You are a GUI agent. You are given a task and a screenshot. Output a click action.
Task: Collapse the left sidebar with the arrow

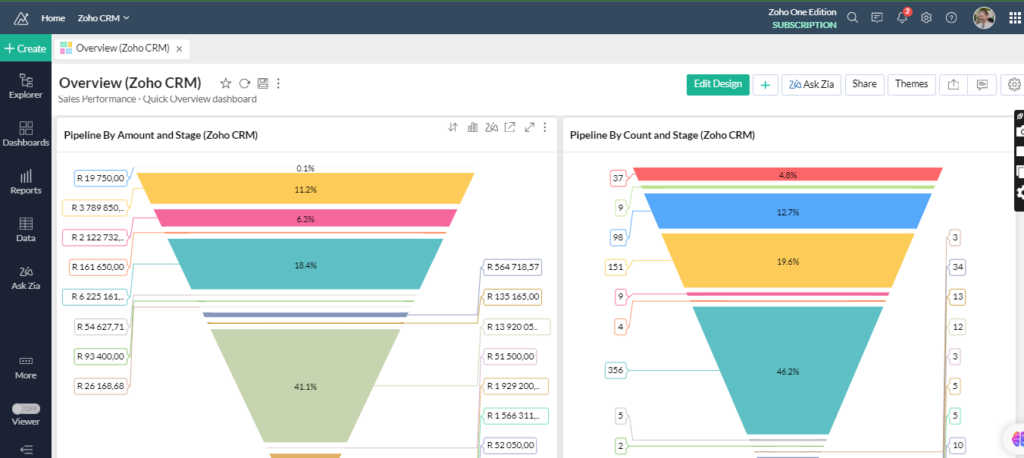[x=25, y=450]
